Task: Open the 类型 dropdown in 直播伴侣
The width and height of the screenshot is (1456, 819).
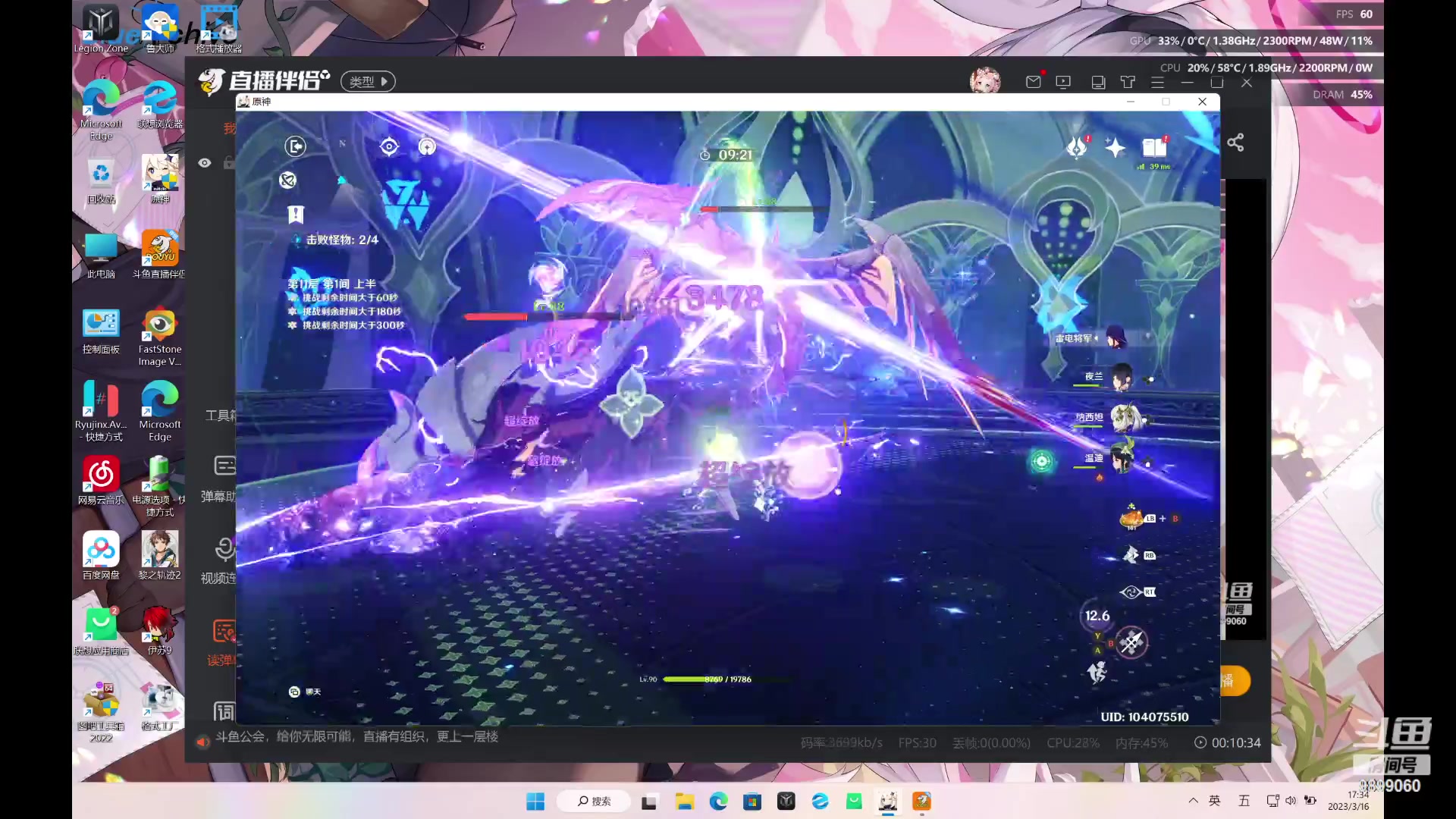Action: point(368,81)
